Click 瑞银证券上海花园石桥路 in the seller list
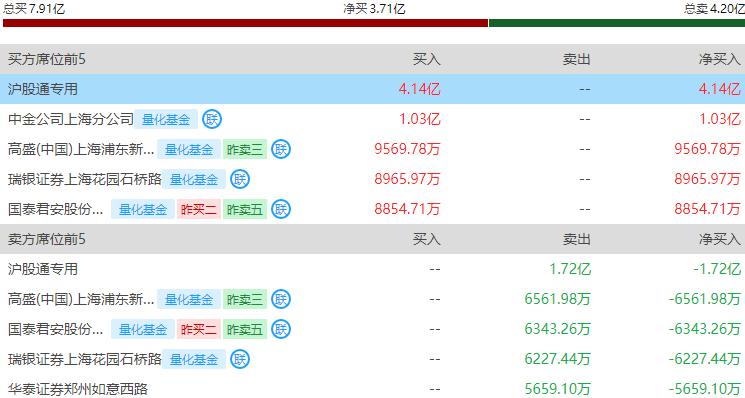745x398 pixels. click(x=85, y=359)
